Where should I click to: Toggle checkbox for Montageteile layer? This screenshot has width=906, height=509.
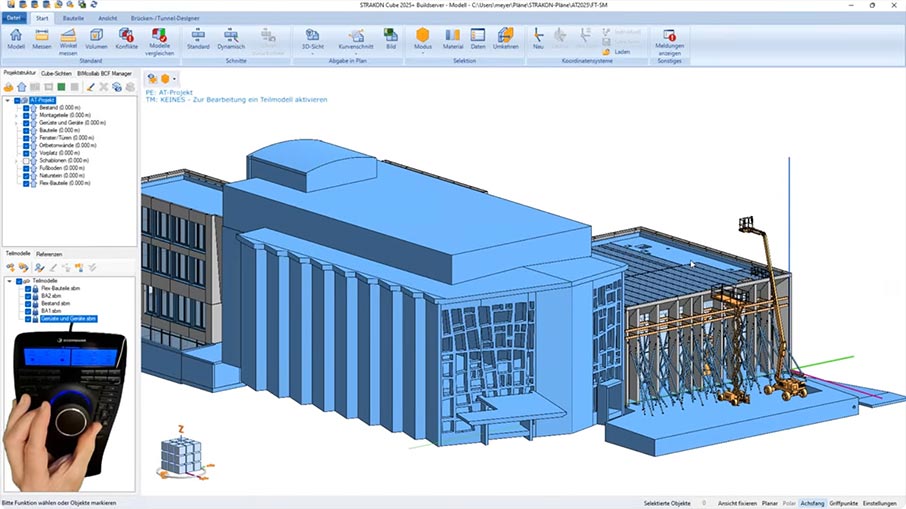(26, 116)
